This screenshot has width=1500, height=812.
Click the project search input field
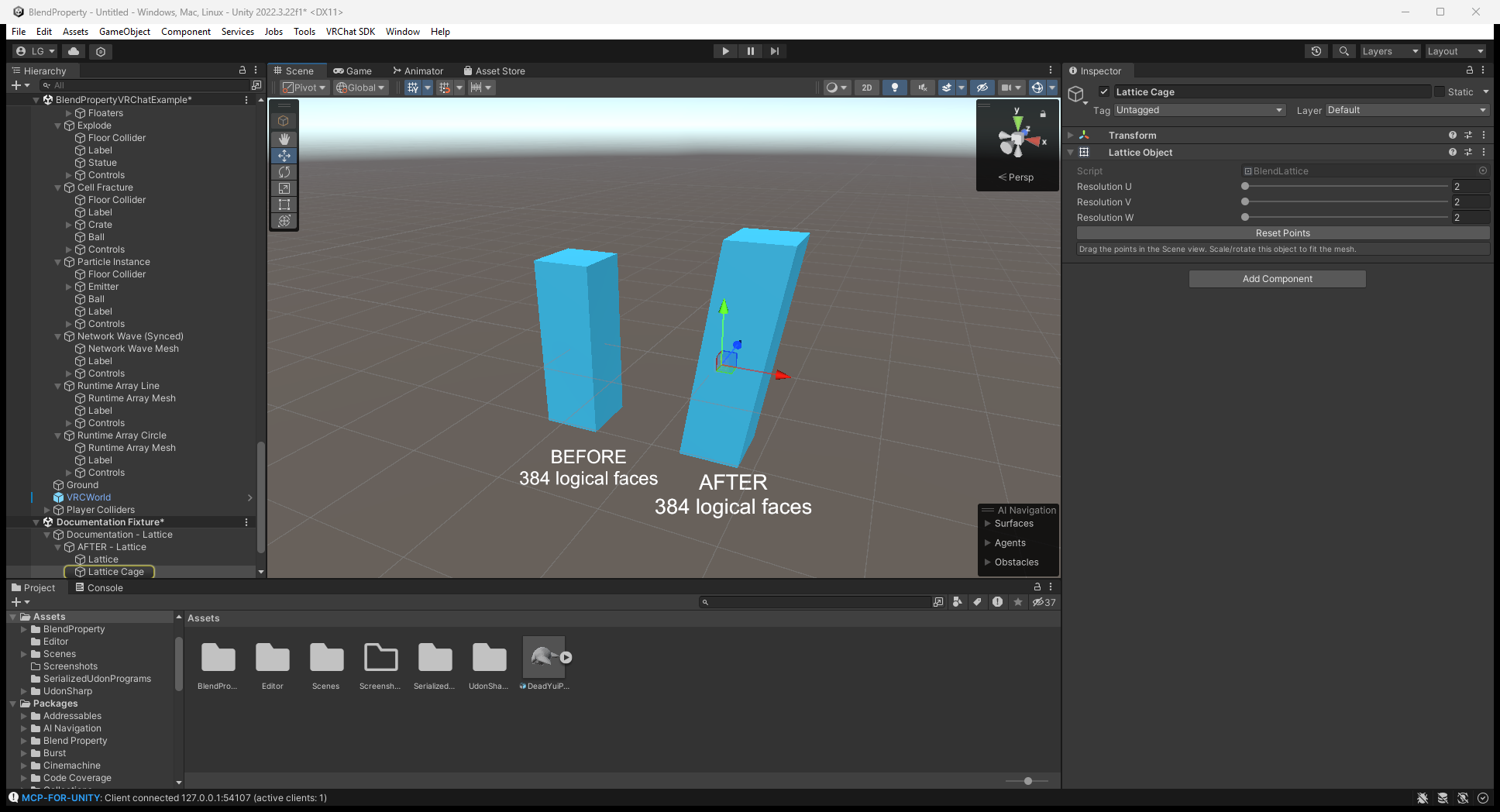(815, 602)
